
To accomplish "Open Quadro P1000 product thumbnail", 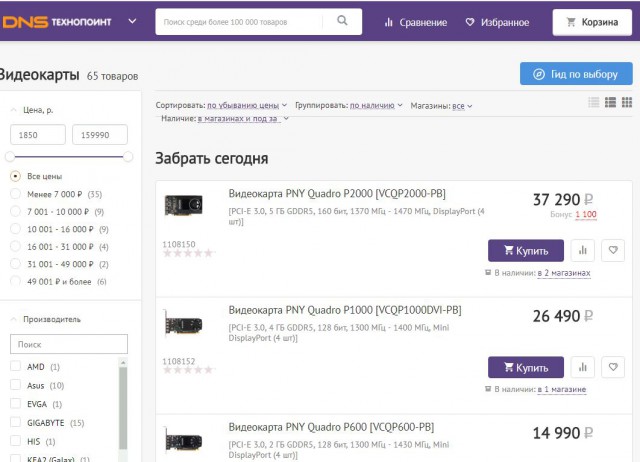I will coord(183,325).
